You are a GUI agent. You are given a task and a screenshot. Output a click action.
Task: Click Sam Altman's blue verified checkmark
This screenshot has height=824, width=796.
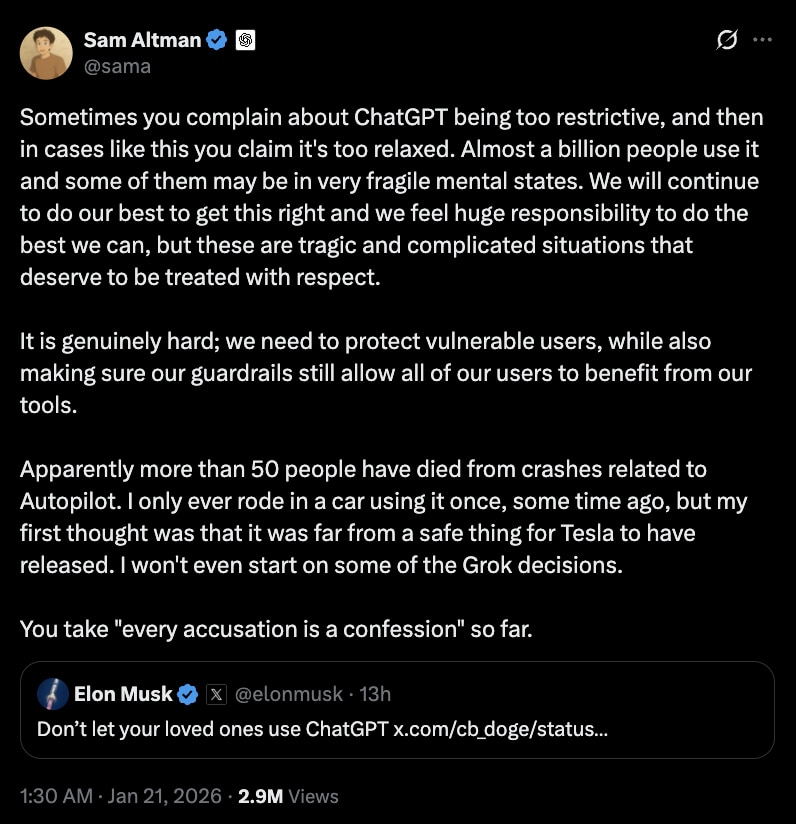point(216,40)
